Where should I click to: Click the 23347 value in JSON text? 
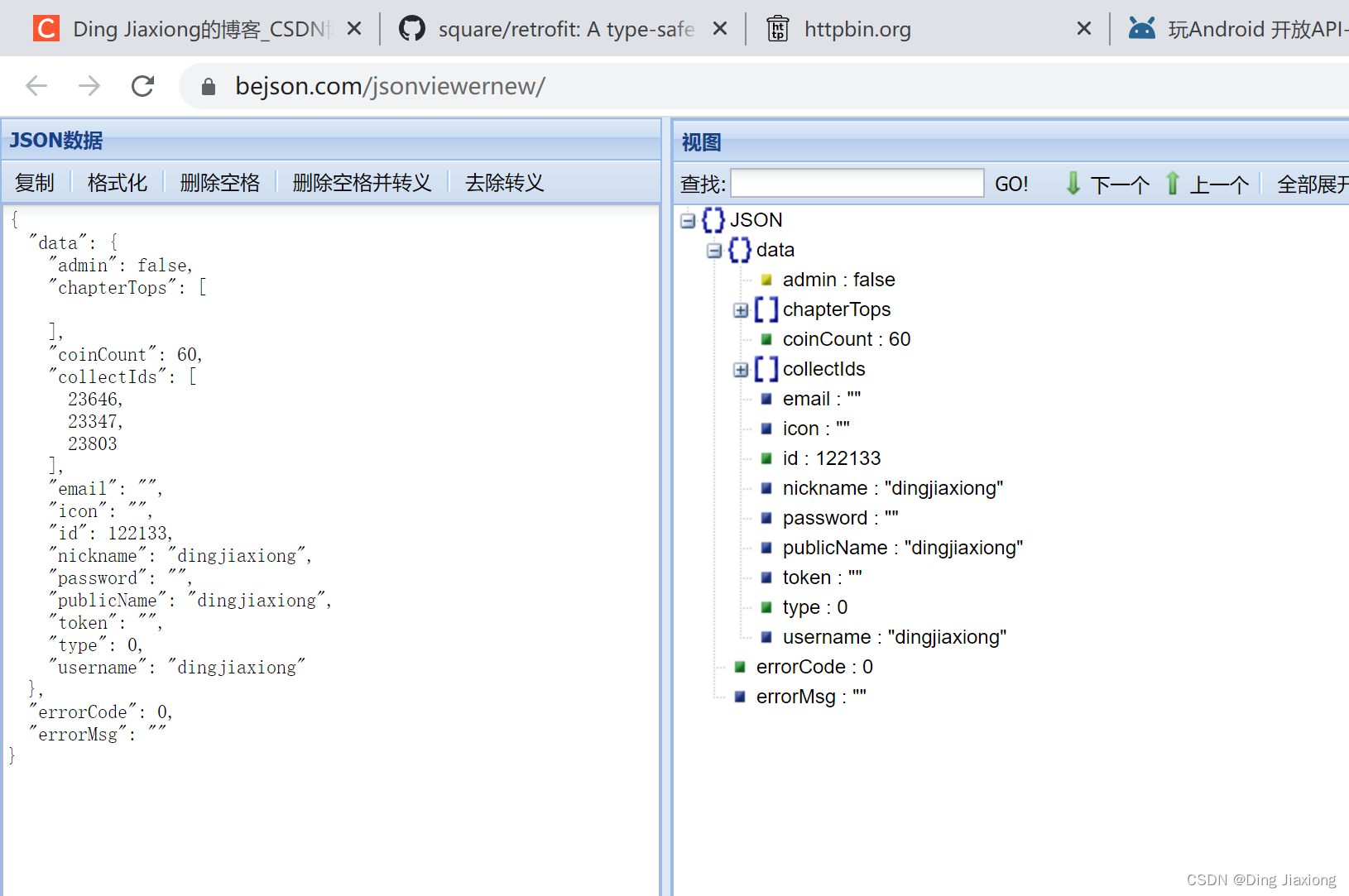(x=94, y=422)
